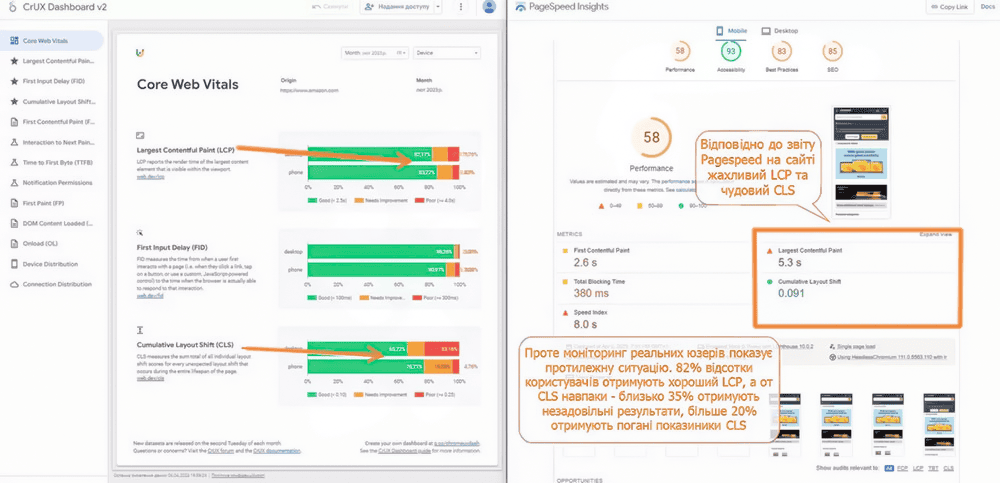1000x483 pixels.
Task: Click the PageSpeed Insights logo icon
Action: (x=520, y=7)
